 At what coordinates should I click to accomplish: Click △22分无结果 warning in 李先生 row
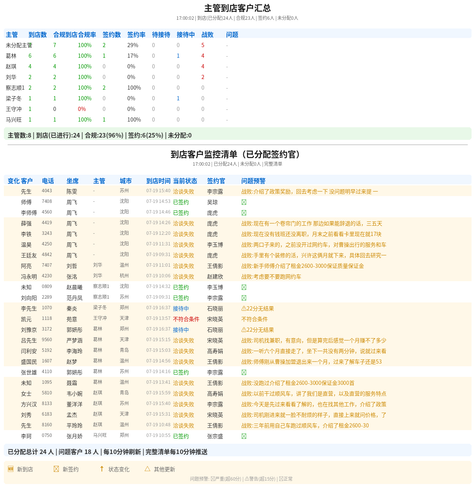pyautogui.click(x=258, y=308)
